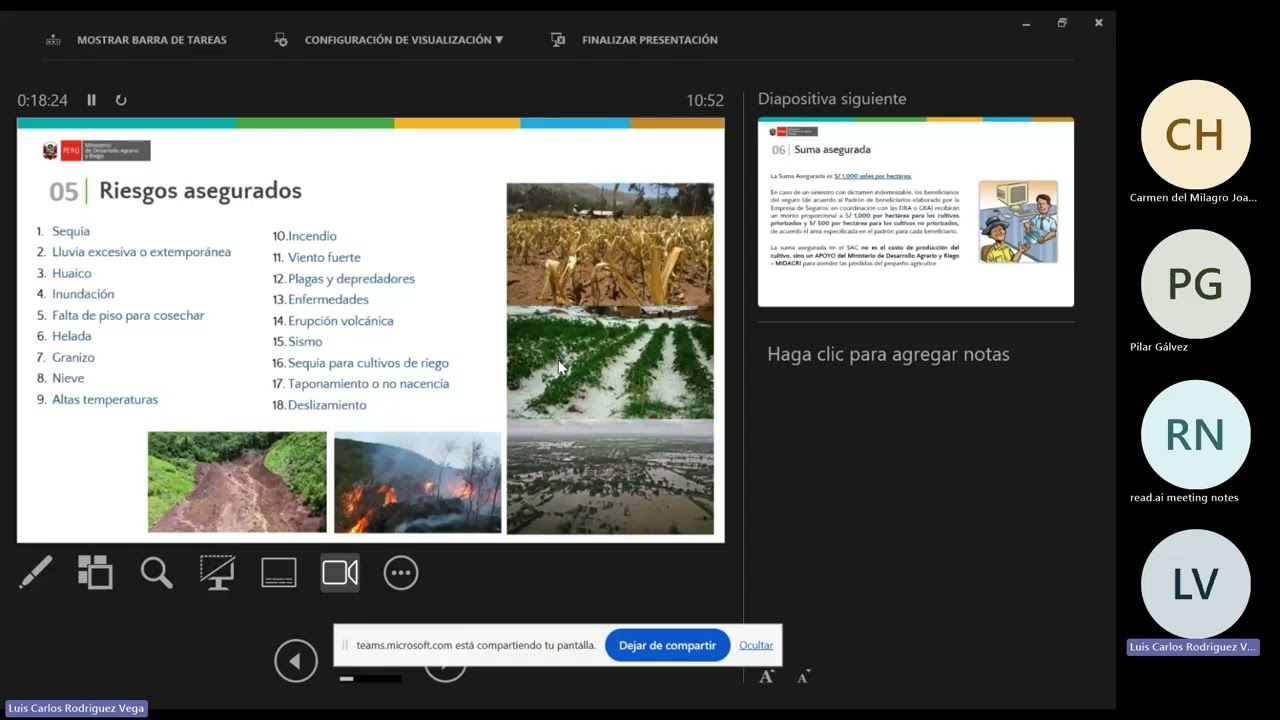Click list item Plagas y depredadores
The height and width of the screenshot is (720, 1280).
(x=351, y=279)
